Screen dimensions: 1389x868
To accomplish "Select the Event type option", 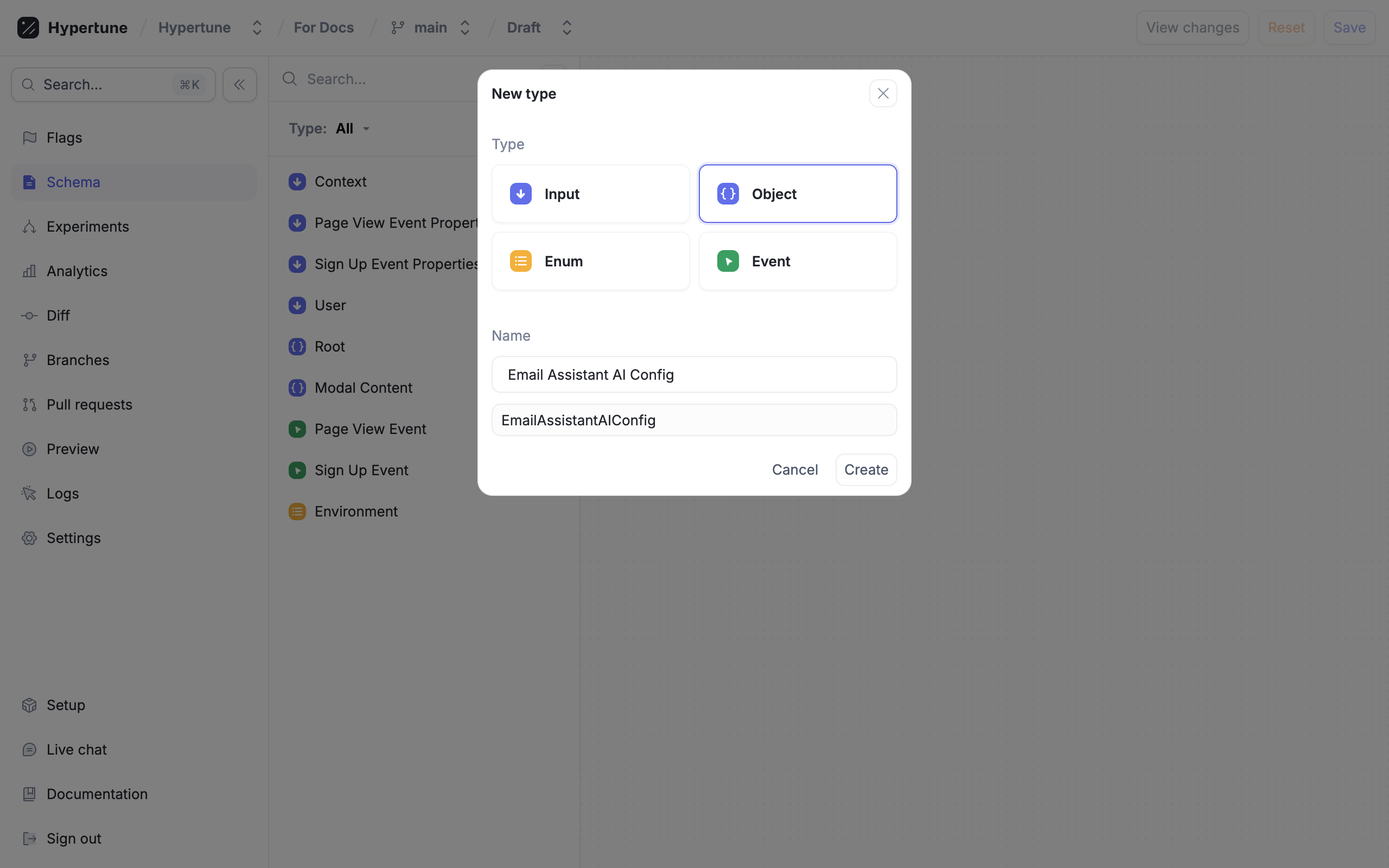I will [797, 261].
